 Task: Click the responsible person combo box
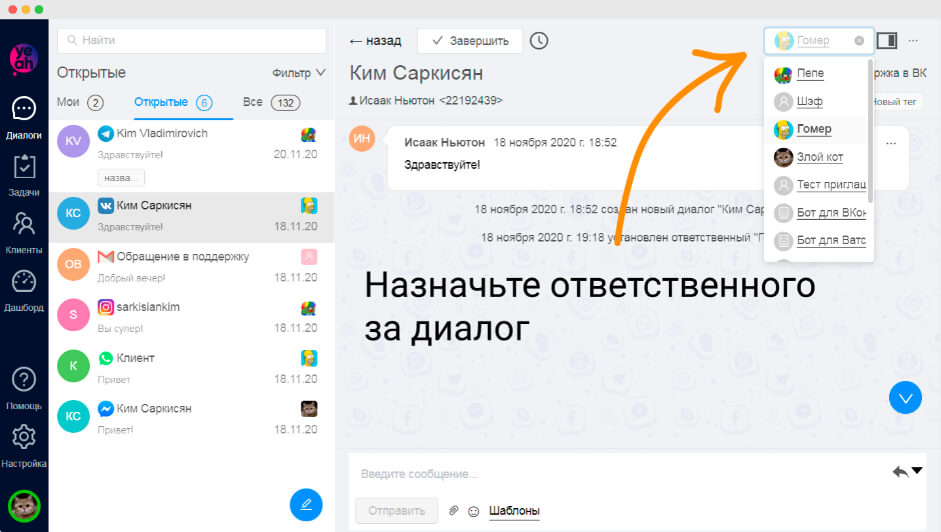click(819, 41)
